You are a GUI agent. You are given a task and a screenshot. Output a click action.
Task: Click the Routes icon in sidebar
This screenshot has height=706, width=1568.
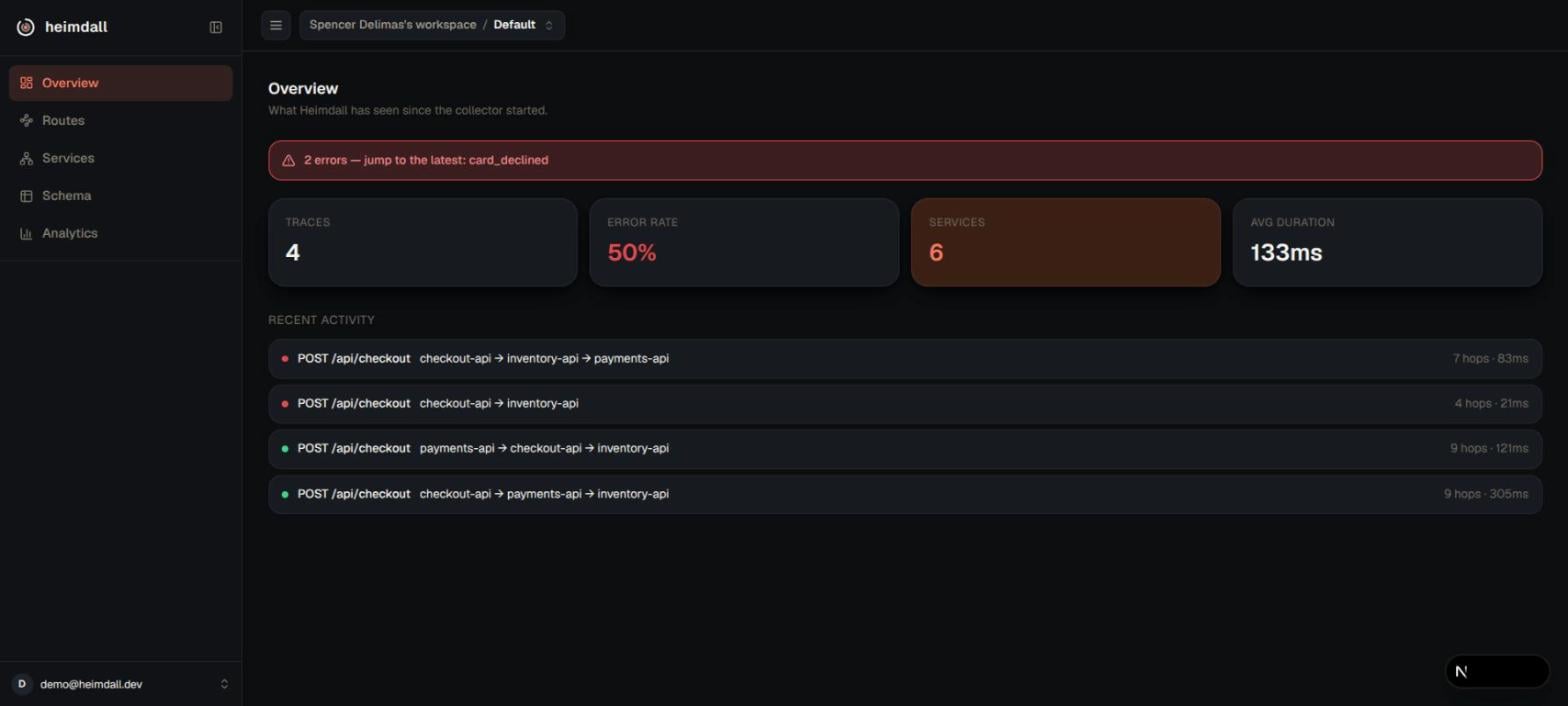[x=26, y=121]
